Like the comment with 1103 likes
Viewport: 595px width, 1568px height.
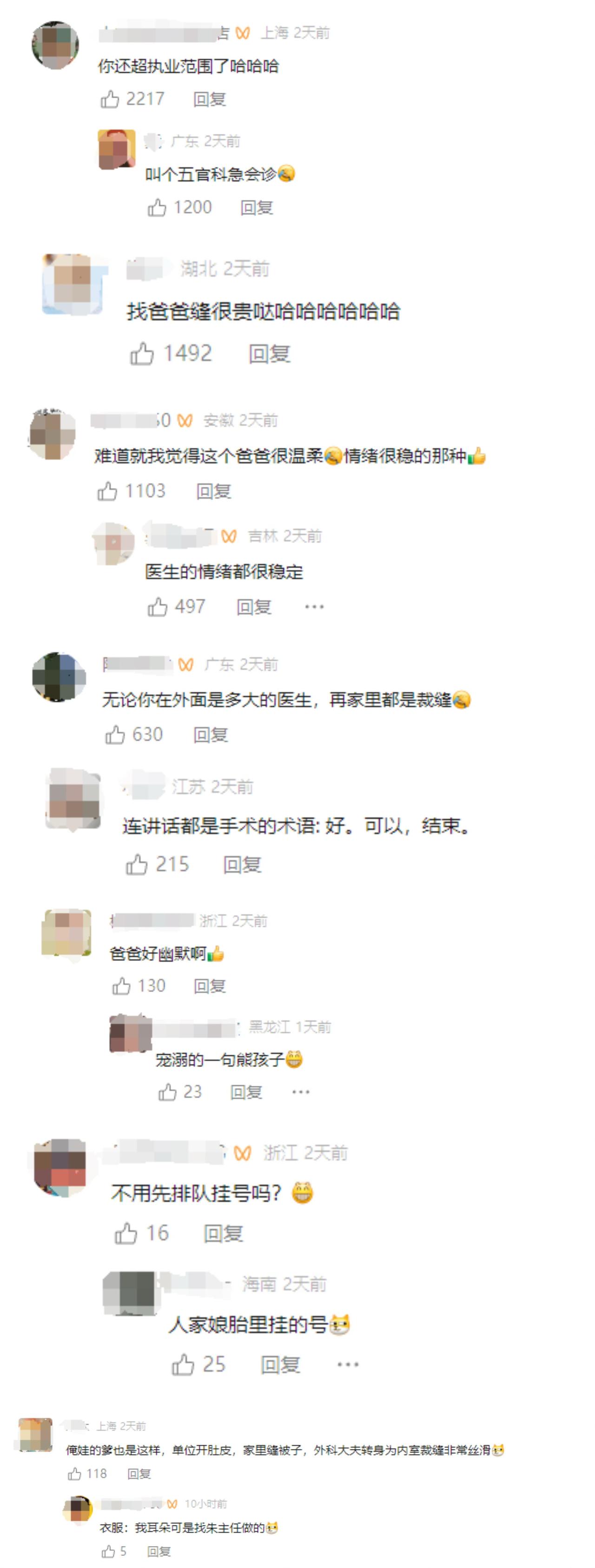click(x=107, y=491)
